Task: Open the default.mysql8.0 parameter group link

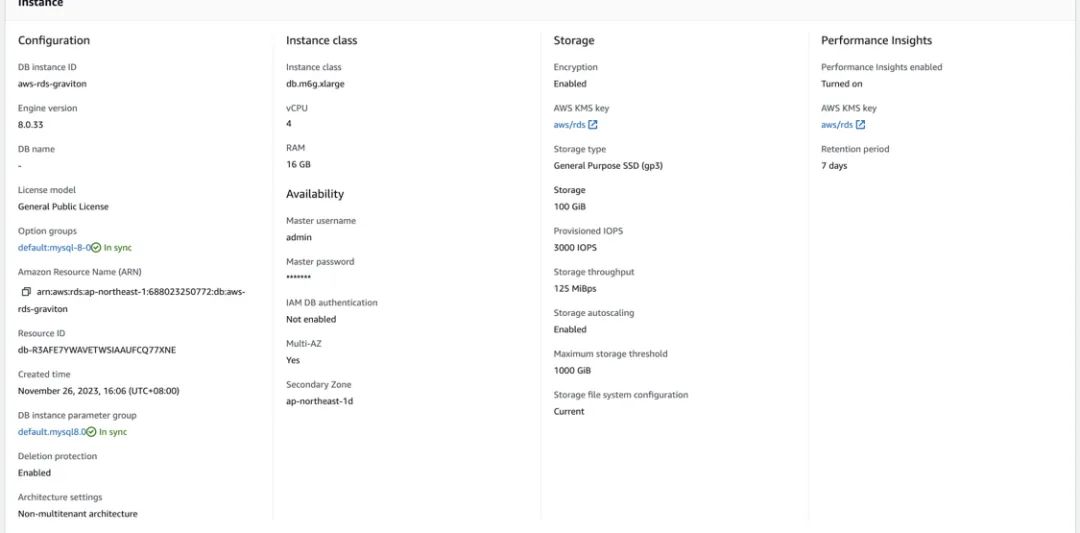Action: click(x=51, y=432)
